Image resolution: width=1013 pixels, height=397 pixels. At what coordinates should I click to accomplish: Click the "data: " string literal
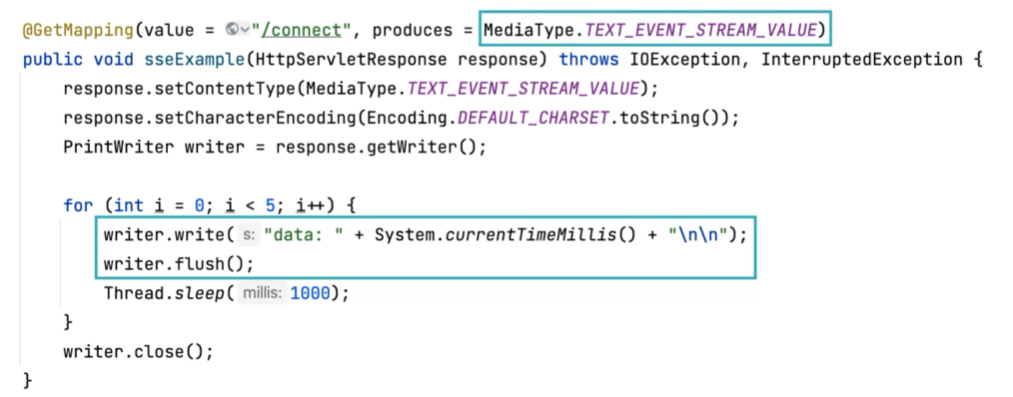pyautogui.click(x=303, y=236)
